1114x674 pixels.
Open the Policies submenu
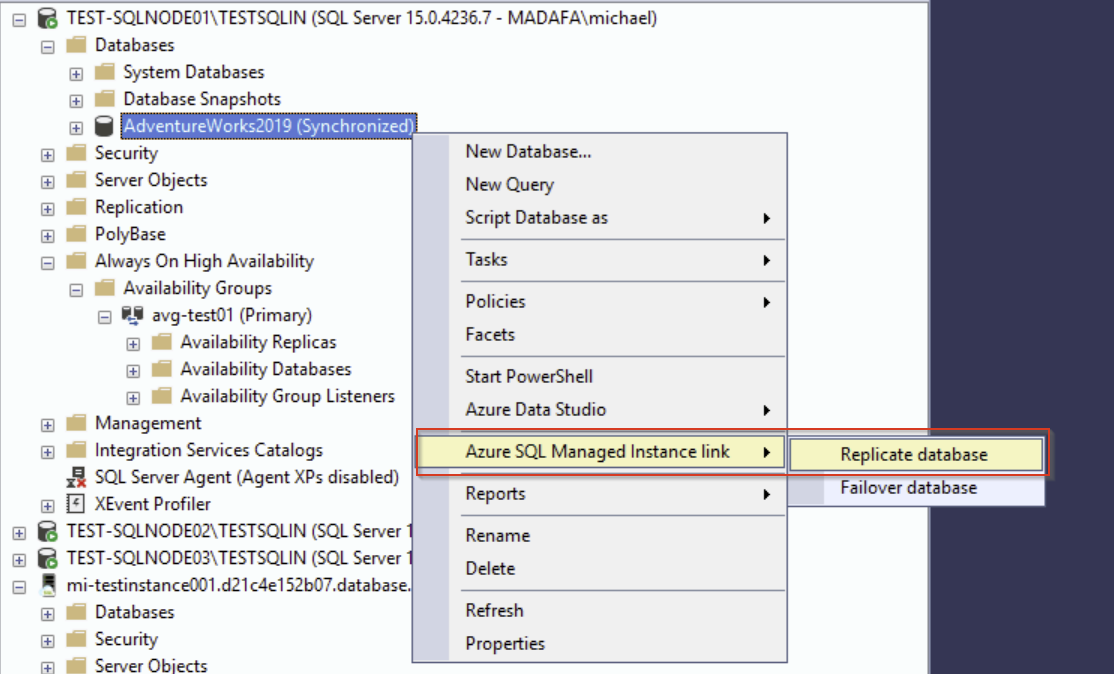point(600,301)
